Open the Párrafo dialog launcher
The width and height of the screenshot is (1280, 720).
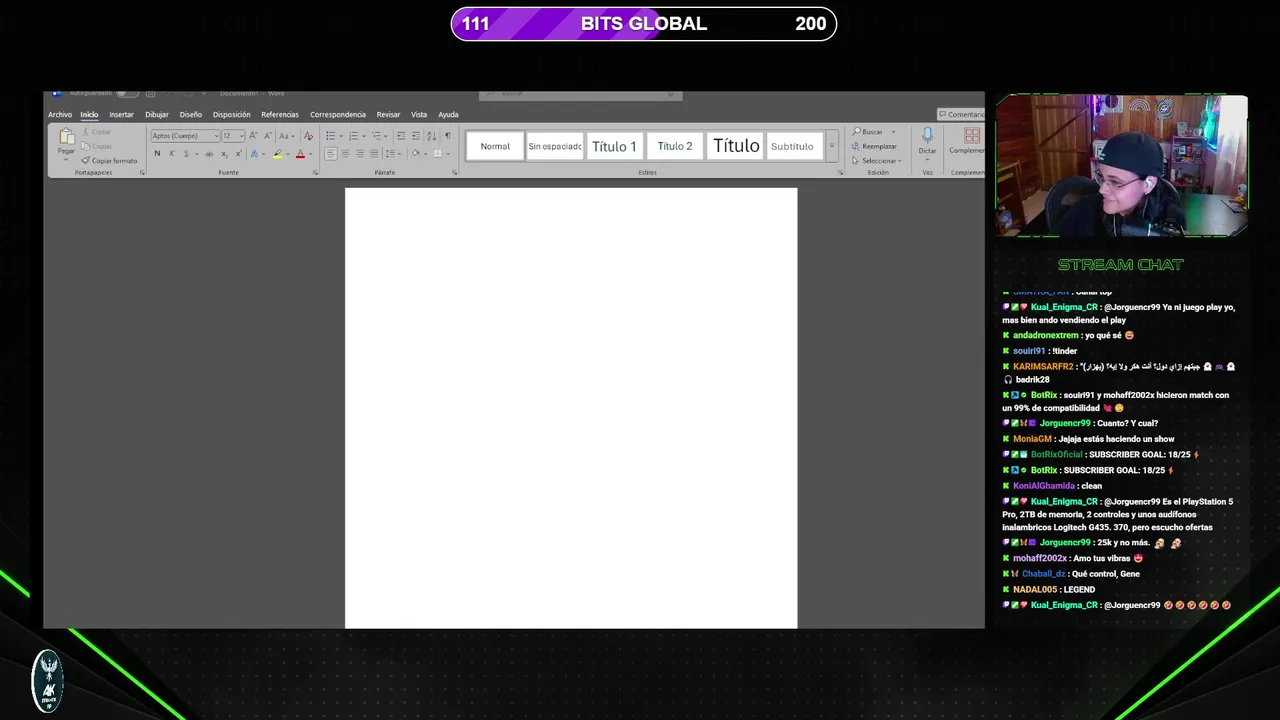(x=454, y=173)
